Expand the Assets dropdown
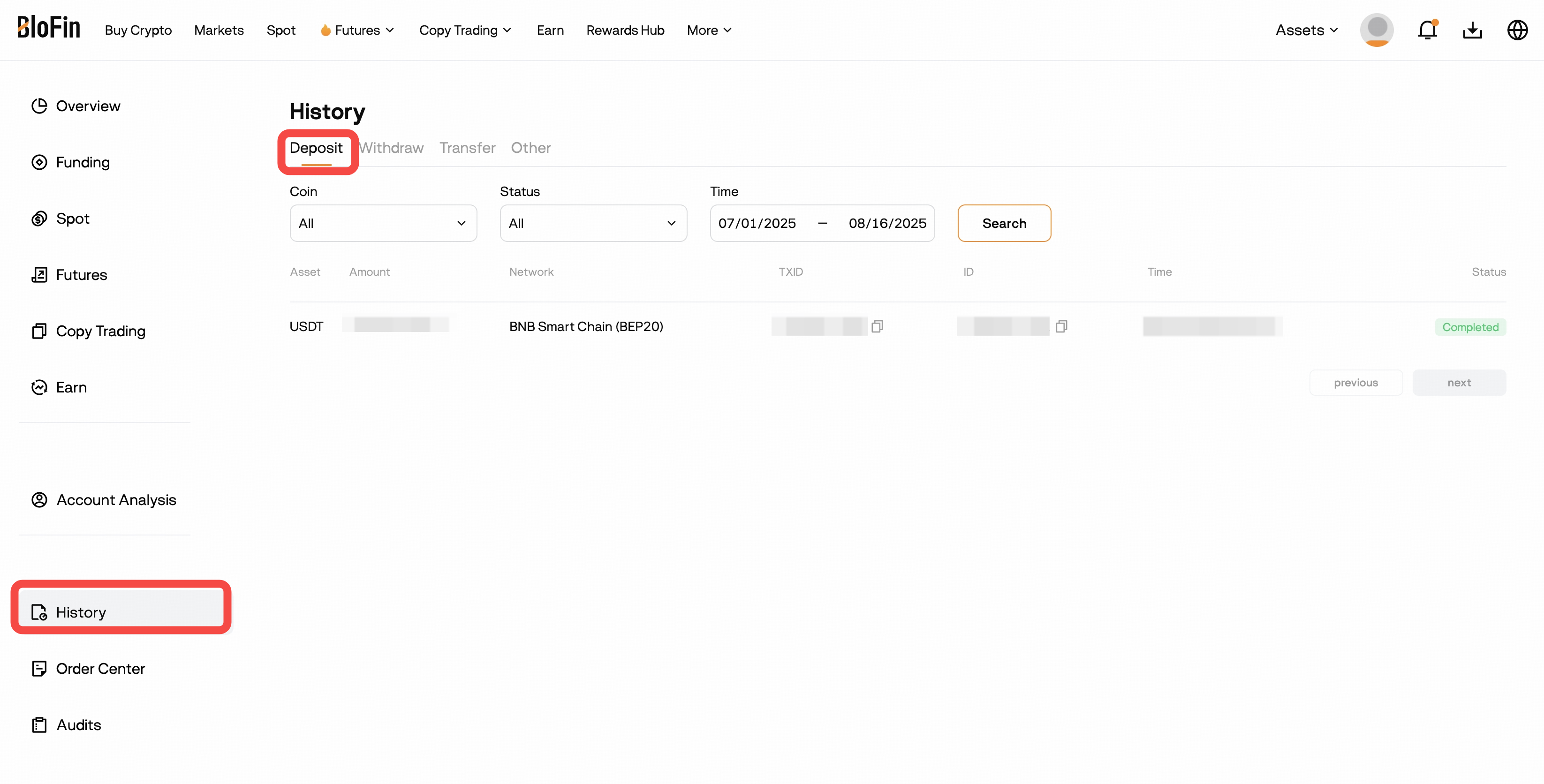Image resolution: width=1544 pixels, height=784 pixels. pos(1306,30)
